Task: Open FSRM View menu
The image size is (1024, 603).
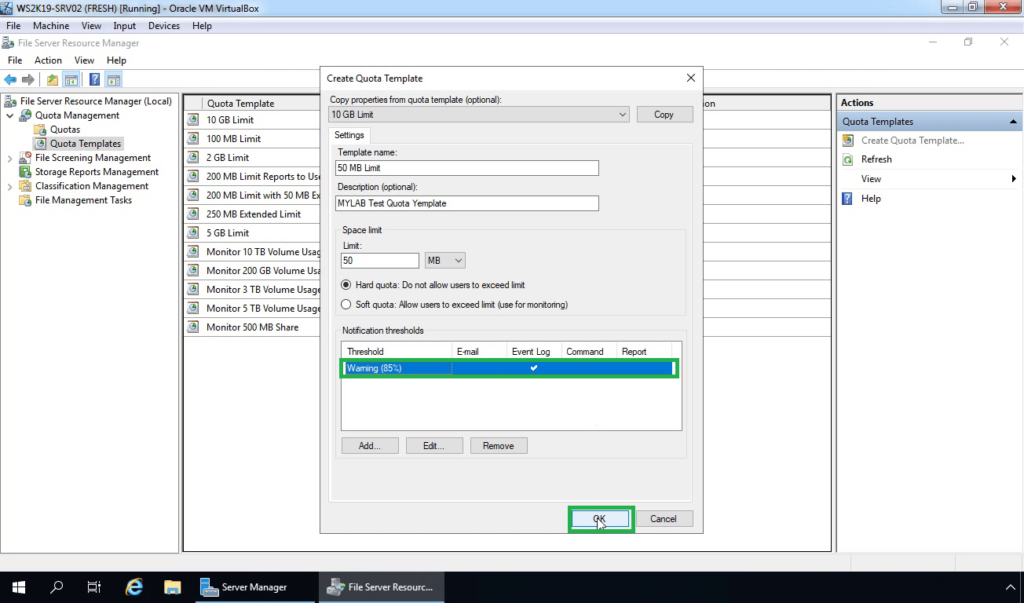Action: [84, 60]
